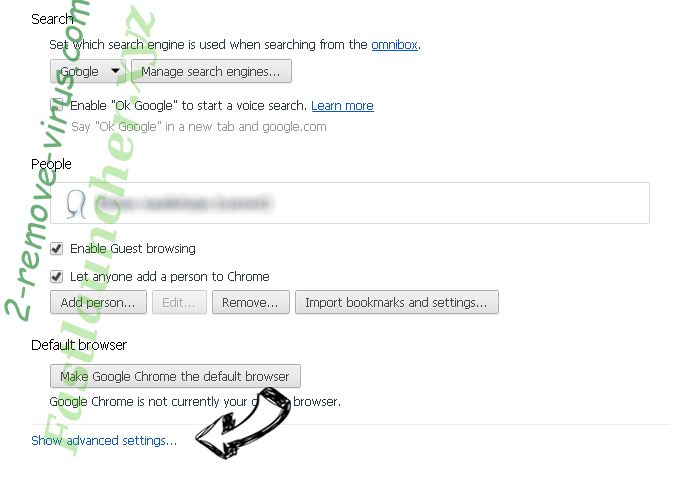Select the blurred user profile entry
The width and height of the screenshot is (674, 488).
(350, 203)
